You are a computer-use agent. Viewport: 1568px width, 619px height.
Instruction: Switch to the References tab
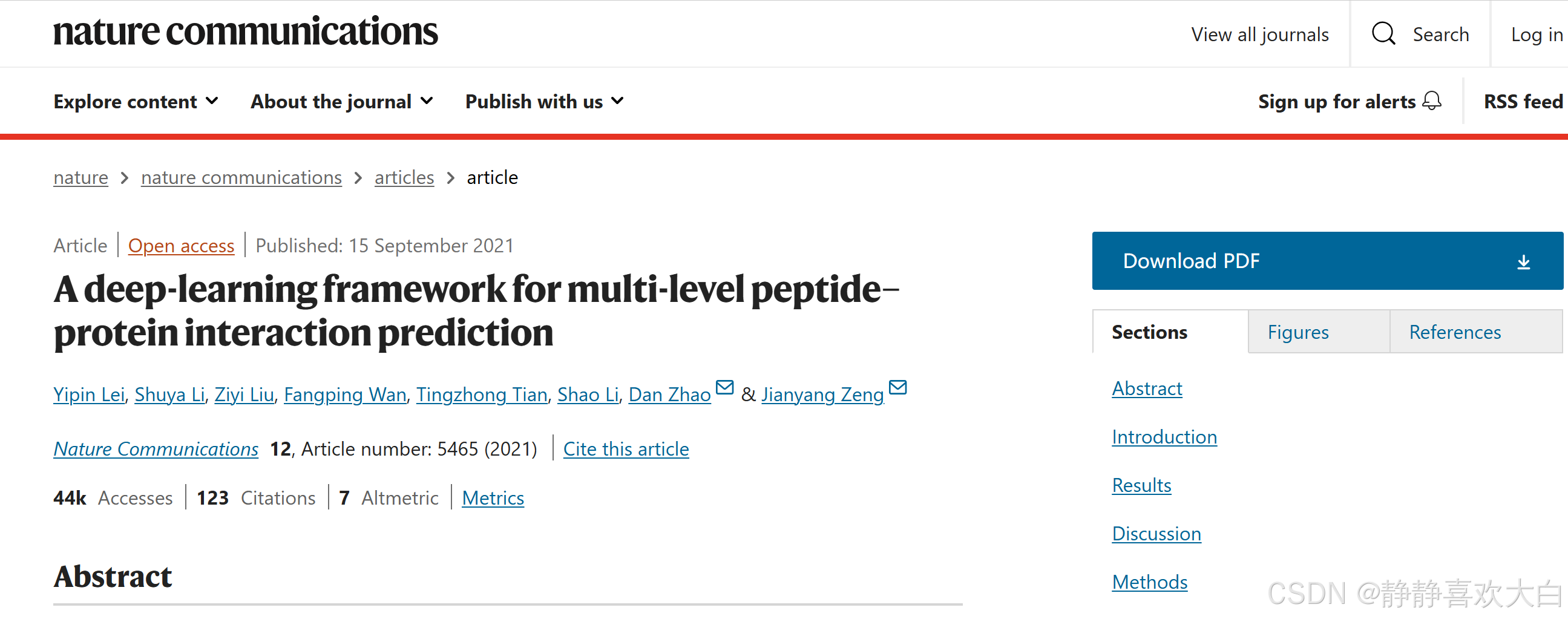pyautogui.click(x=1455, y=332)
